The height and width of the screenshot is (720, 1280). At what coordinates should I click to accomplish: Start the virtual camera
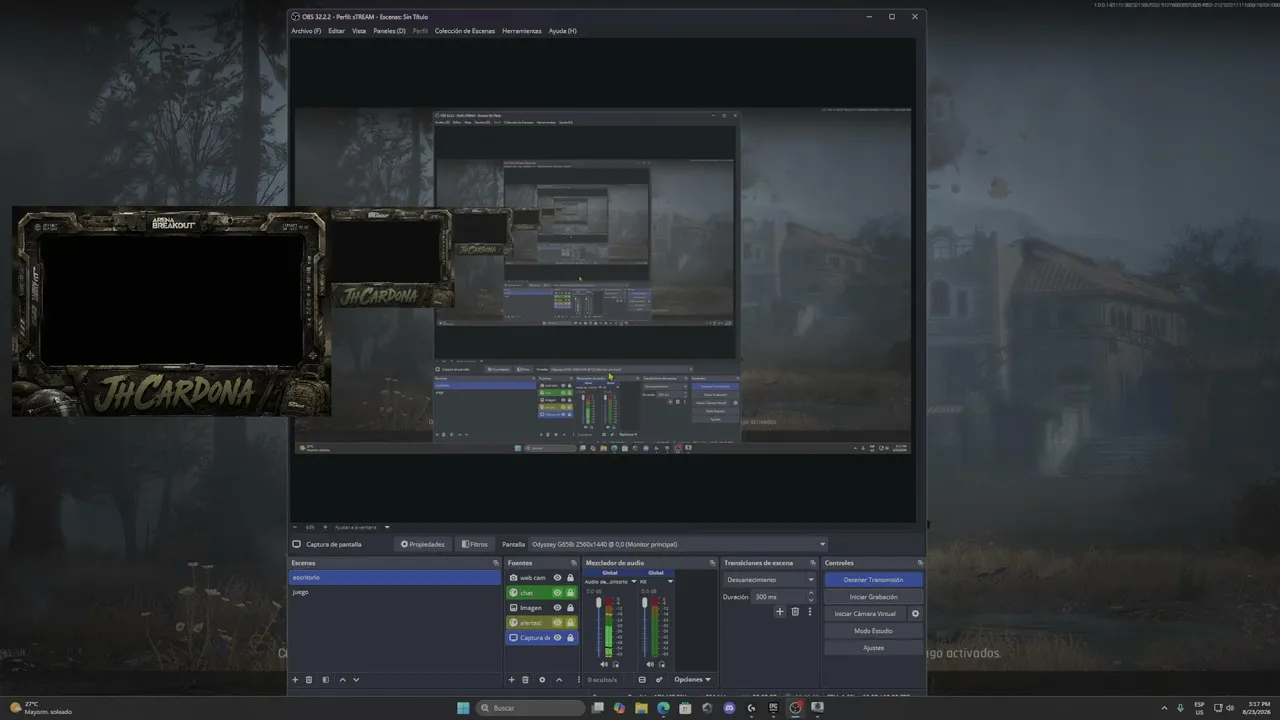(x=865, y=614)
